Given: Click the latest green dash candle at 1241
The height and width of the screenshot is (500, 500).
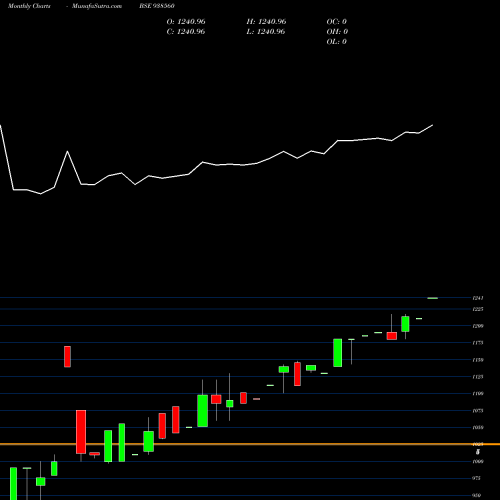Looking at the screenshot, I should point(433,298).
